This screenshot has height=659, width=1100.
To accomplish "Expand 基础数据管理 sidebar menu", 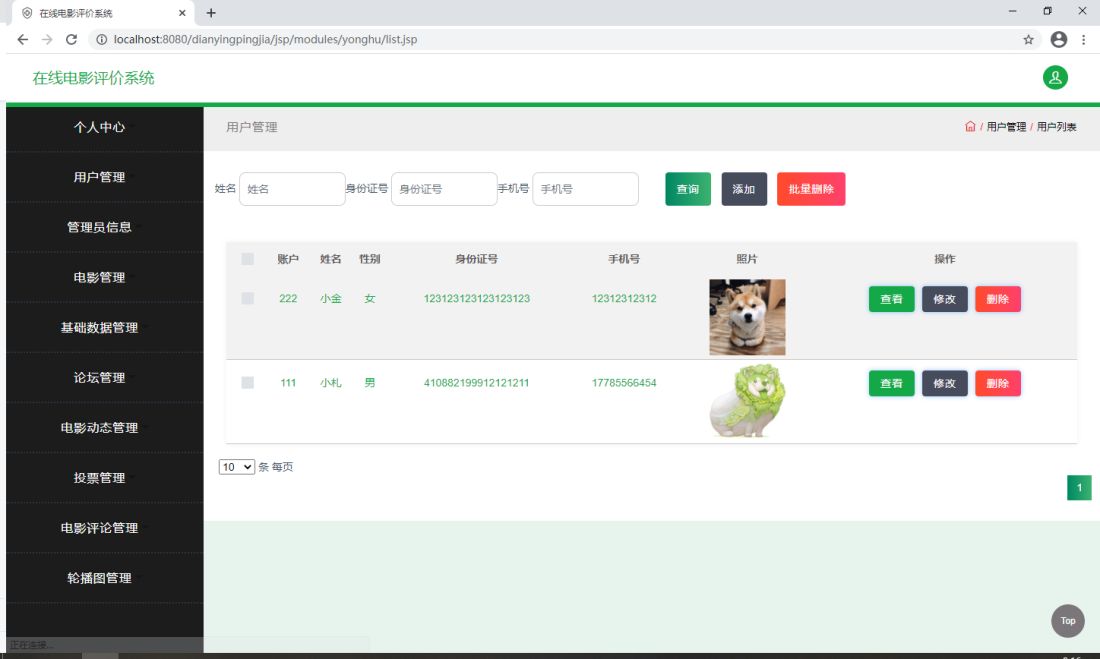I will click(x=99, y=327).
